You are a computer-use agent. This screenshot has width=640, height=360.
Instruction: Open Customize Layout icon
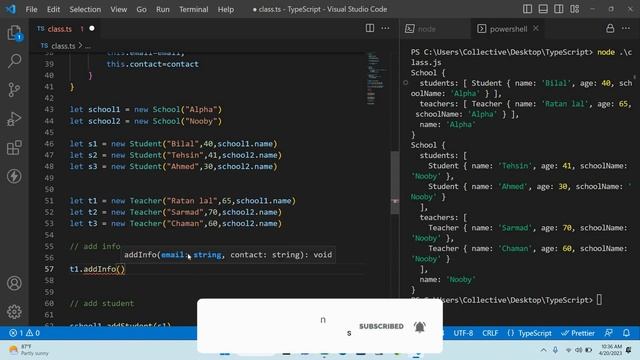click(x=575, y=9)
